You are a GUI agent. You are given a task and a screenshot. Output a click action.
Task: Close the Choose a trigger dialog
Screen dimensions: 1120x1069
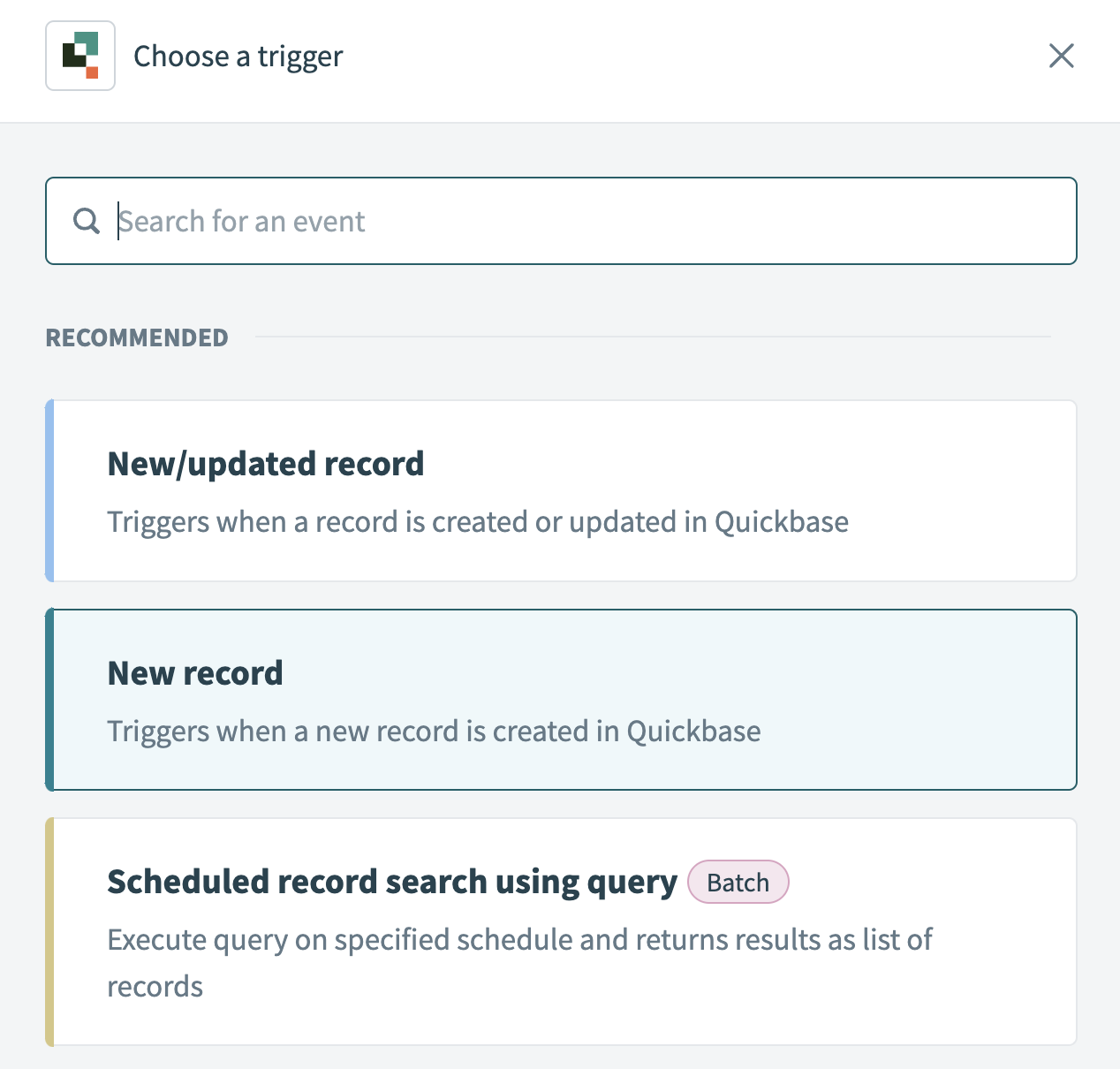point(1061,56)
